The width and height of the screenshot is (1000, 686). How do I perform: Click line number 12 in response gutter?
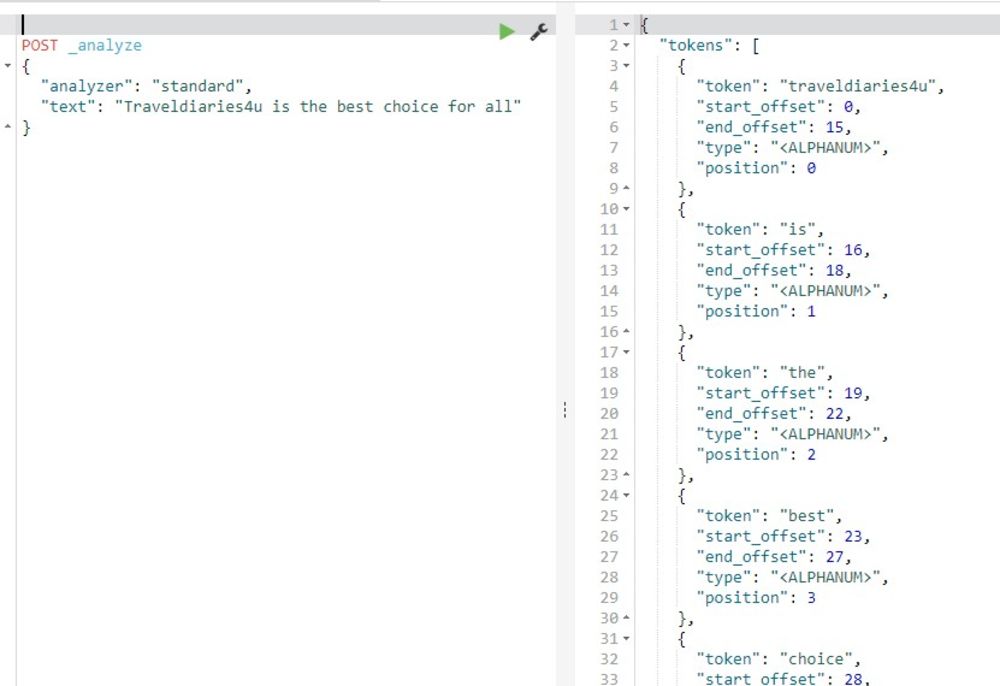609,250
